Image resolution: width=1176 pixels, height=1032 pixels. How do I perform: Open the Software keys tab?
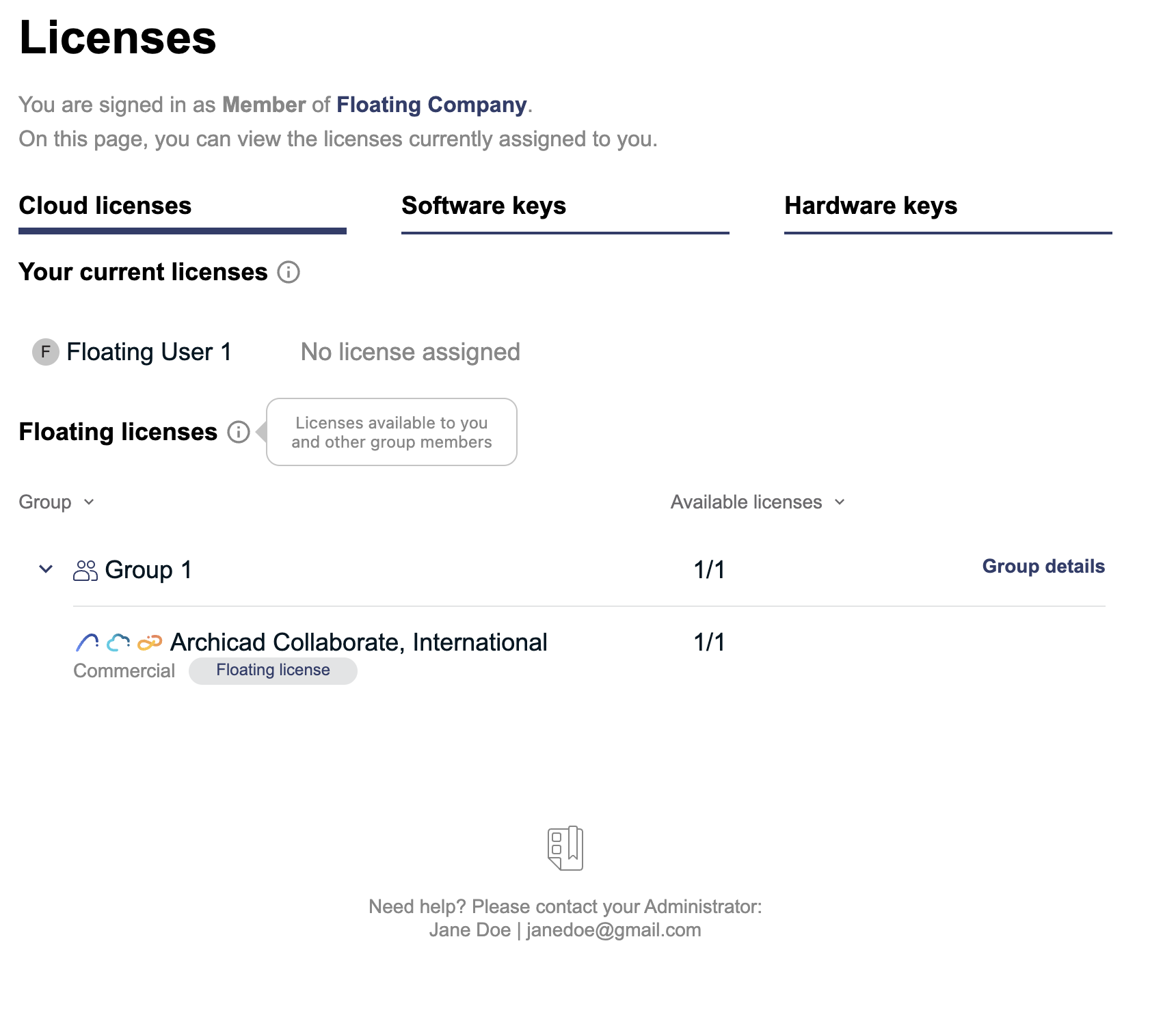[565, 212]
